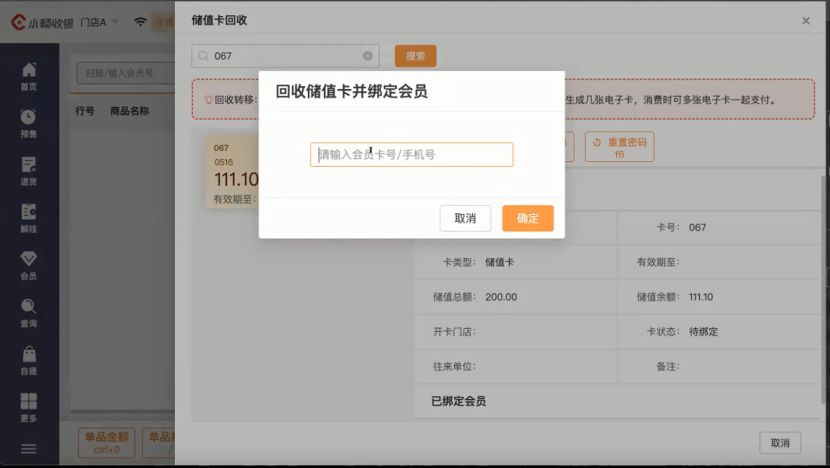830x468 pixels.
Task: Click the 小畅收银 logo
Action: click(x=42, y=22)
